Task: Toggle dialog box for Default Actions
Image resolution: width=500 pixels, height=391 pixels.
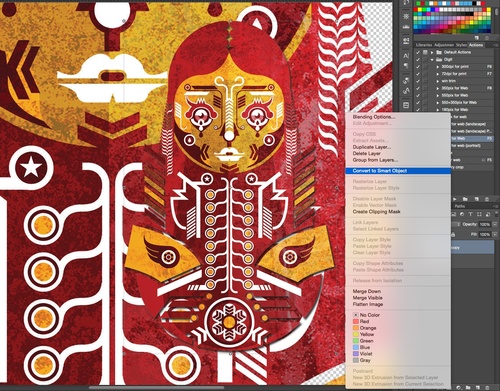Action: (x=425, y=52)
